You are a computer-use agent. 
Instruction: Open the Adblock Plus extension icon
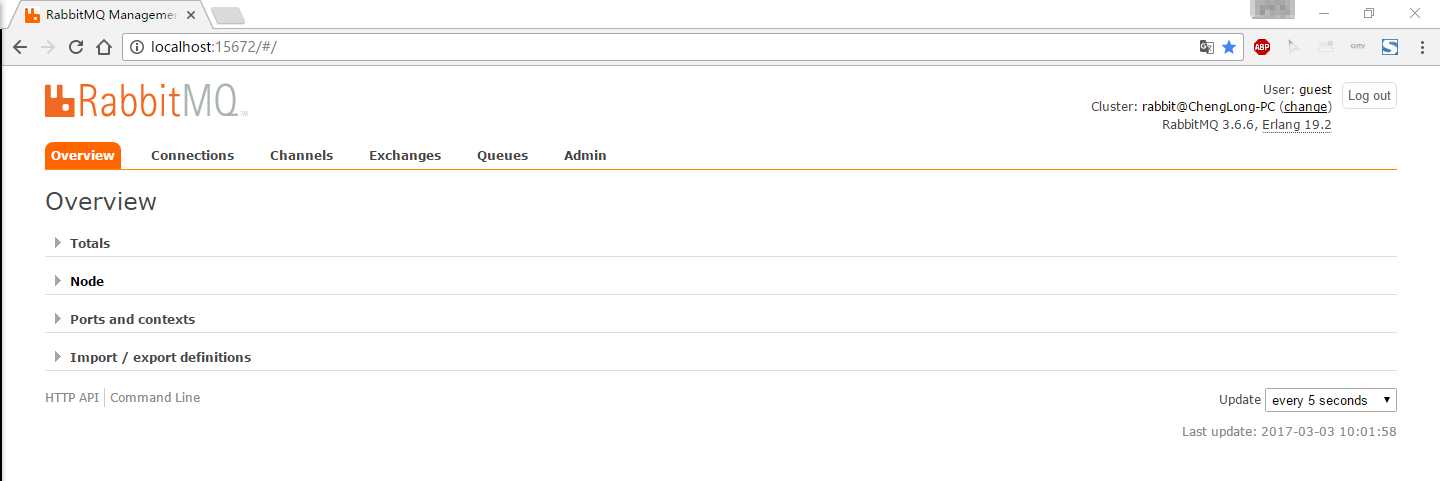(x=1262, y=47)
